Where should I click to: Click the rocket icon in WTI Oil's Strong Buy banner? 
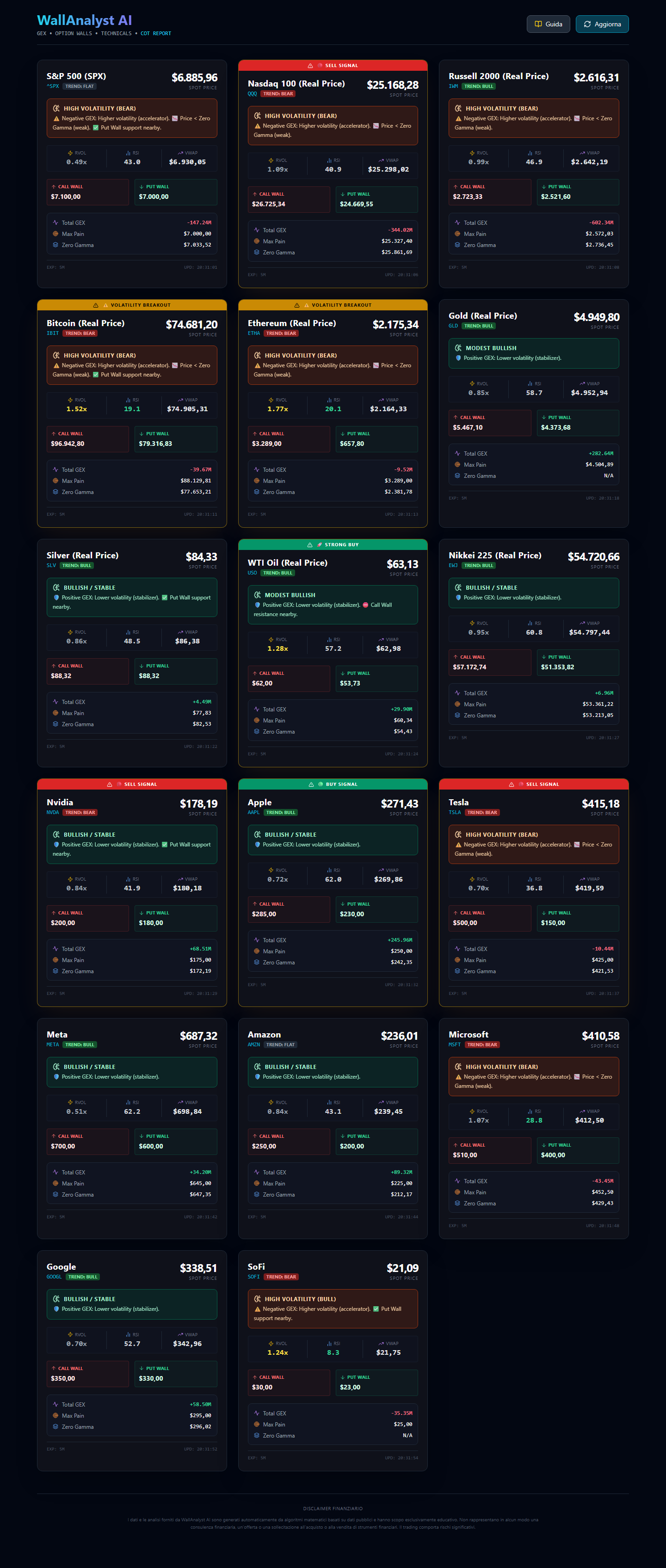tap(320, 545)
